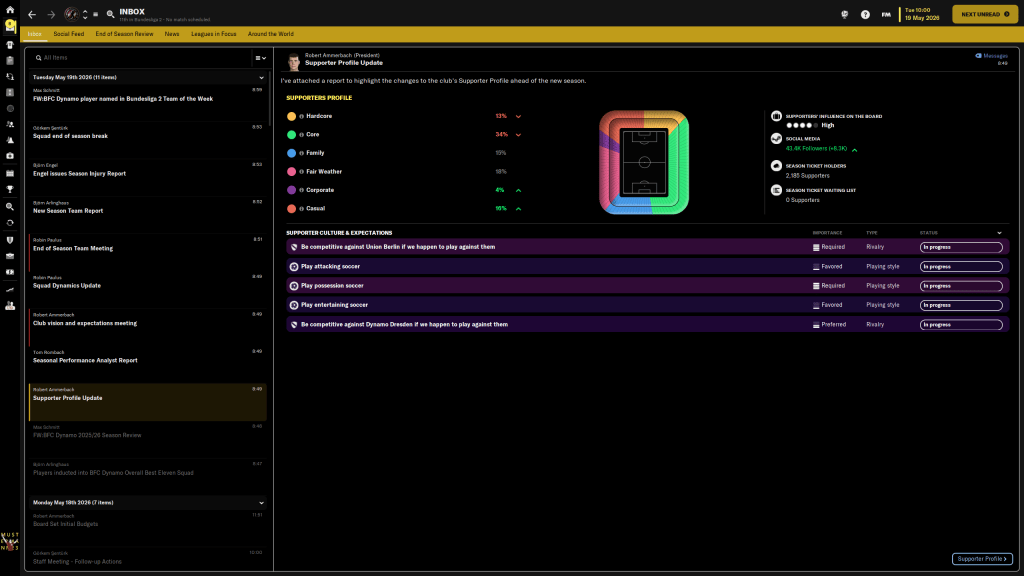The width and height of the screenshot is (1024, 576).
Task: Click the Next Unread button
Action: click(985, 14)
